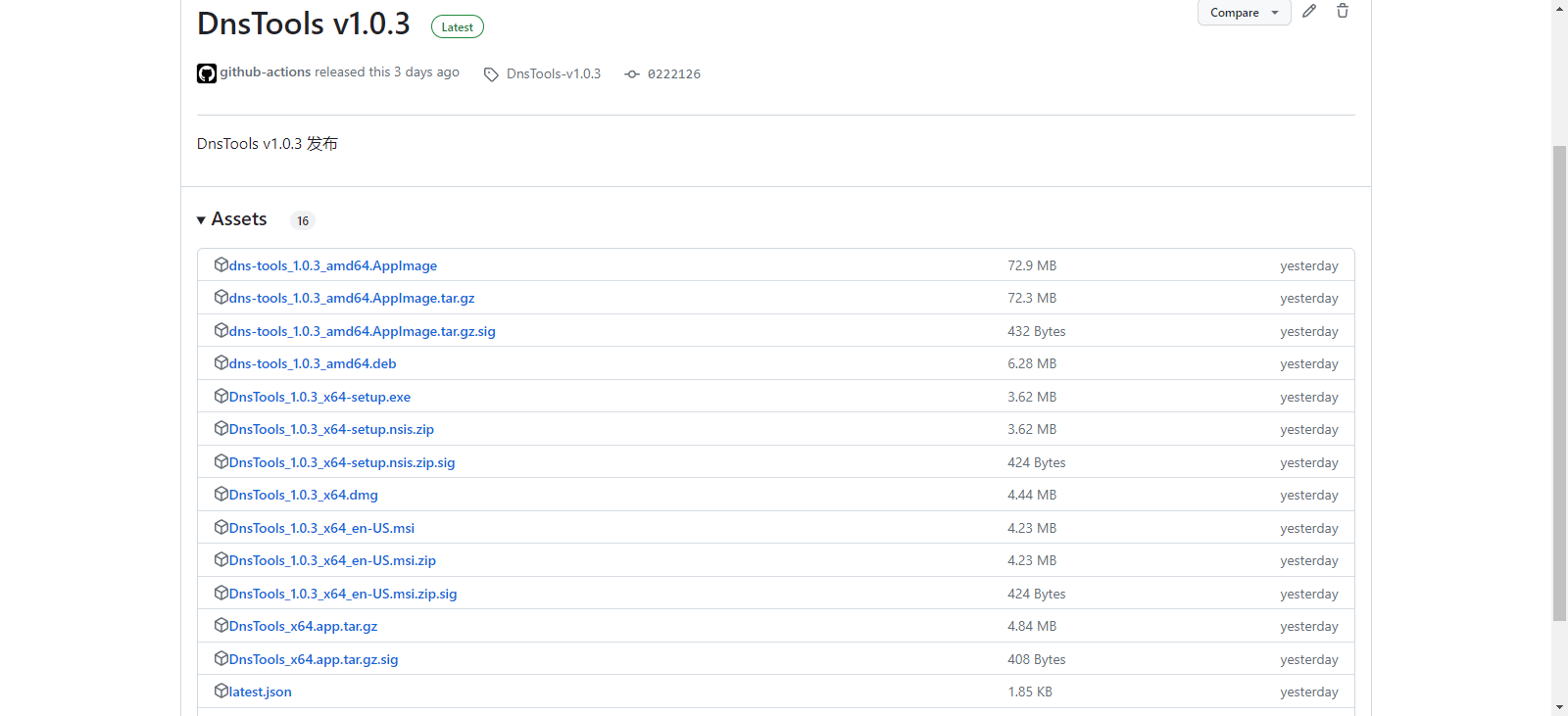The width and height of the screenshot is (1568, 716).
Task: Open the github-actions author link
Action: (266, 72)
